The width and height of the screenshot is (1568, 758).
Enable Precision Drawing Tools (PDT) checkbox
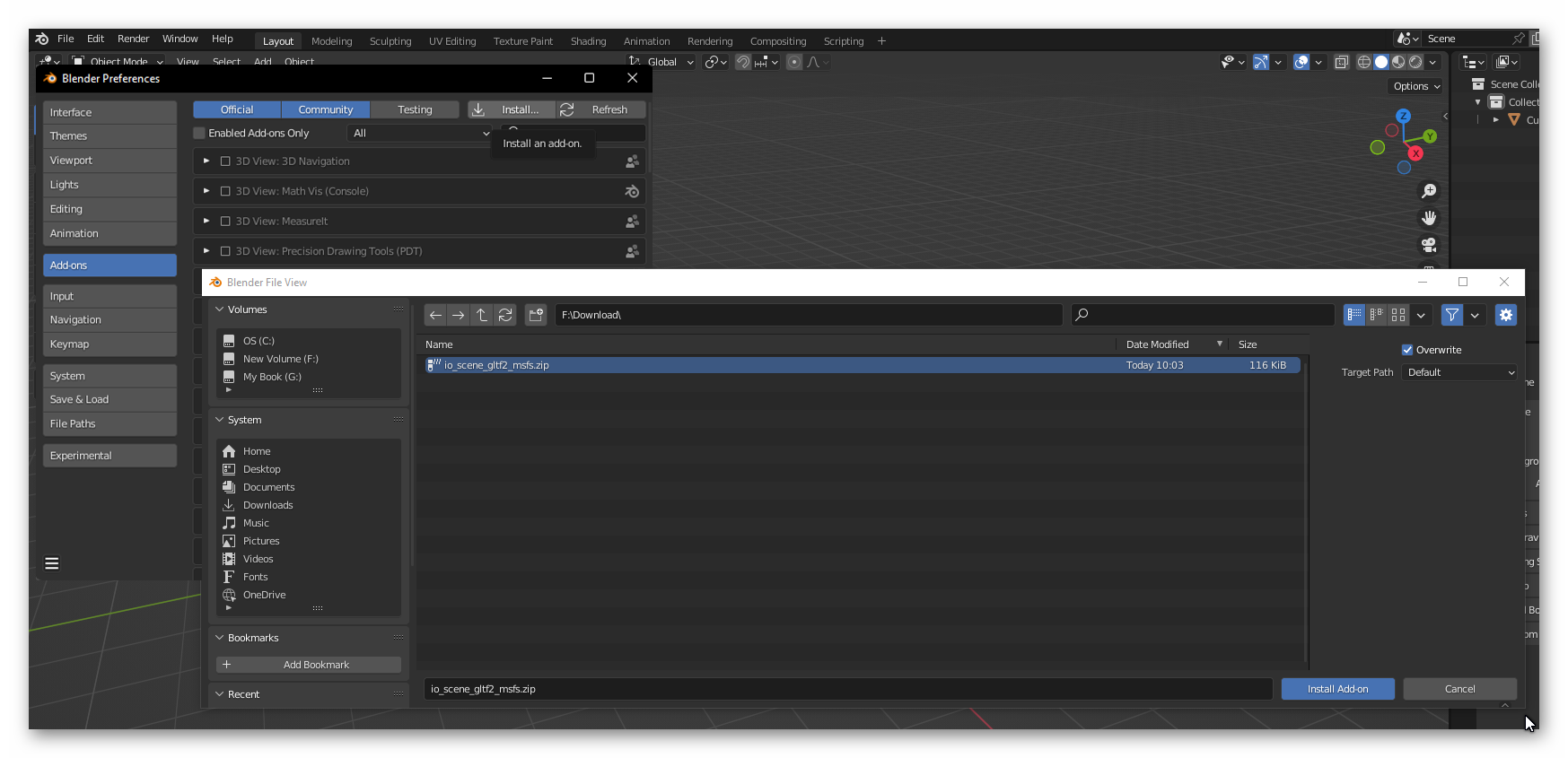pos(225,251)
